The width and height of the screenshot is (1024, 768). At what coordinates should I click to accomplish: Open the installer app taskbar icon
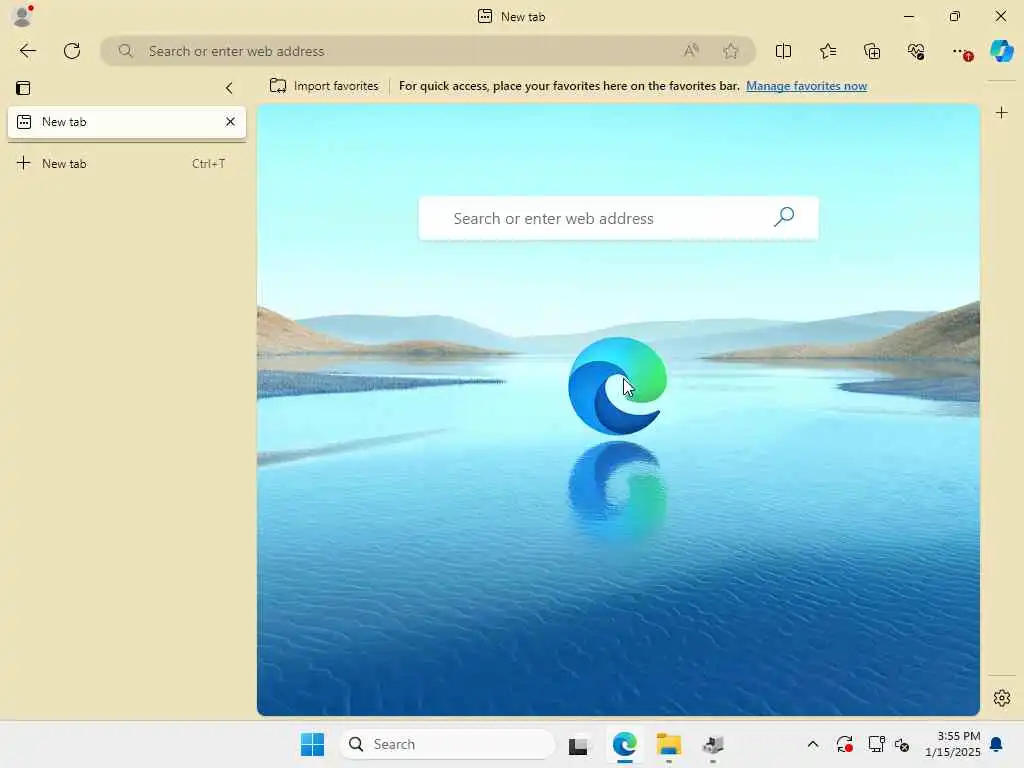coord(712,744)
